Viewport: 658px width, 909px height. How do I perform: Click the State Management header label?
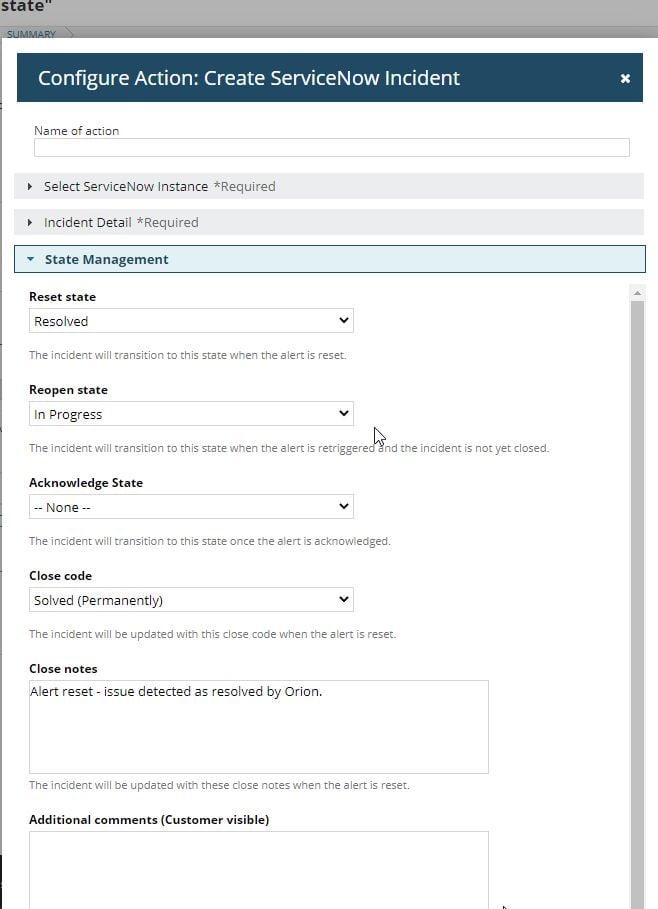[x=107, y=259]
